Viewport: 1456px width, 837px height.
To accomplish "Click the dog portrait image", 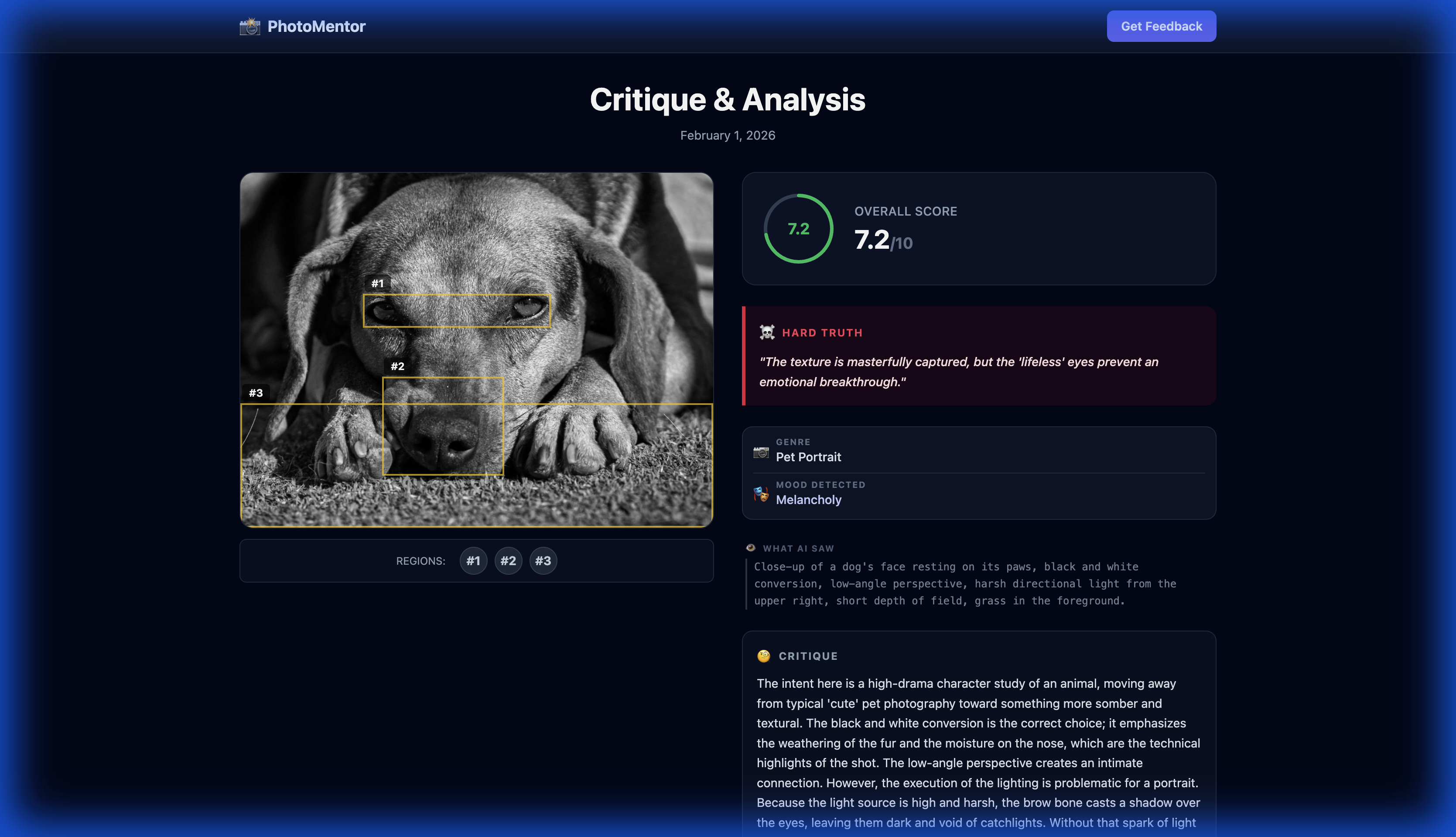I will click(x=477, y=351).
